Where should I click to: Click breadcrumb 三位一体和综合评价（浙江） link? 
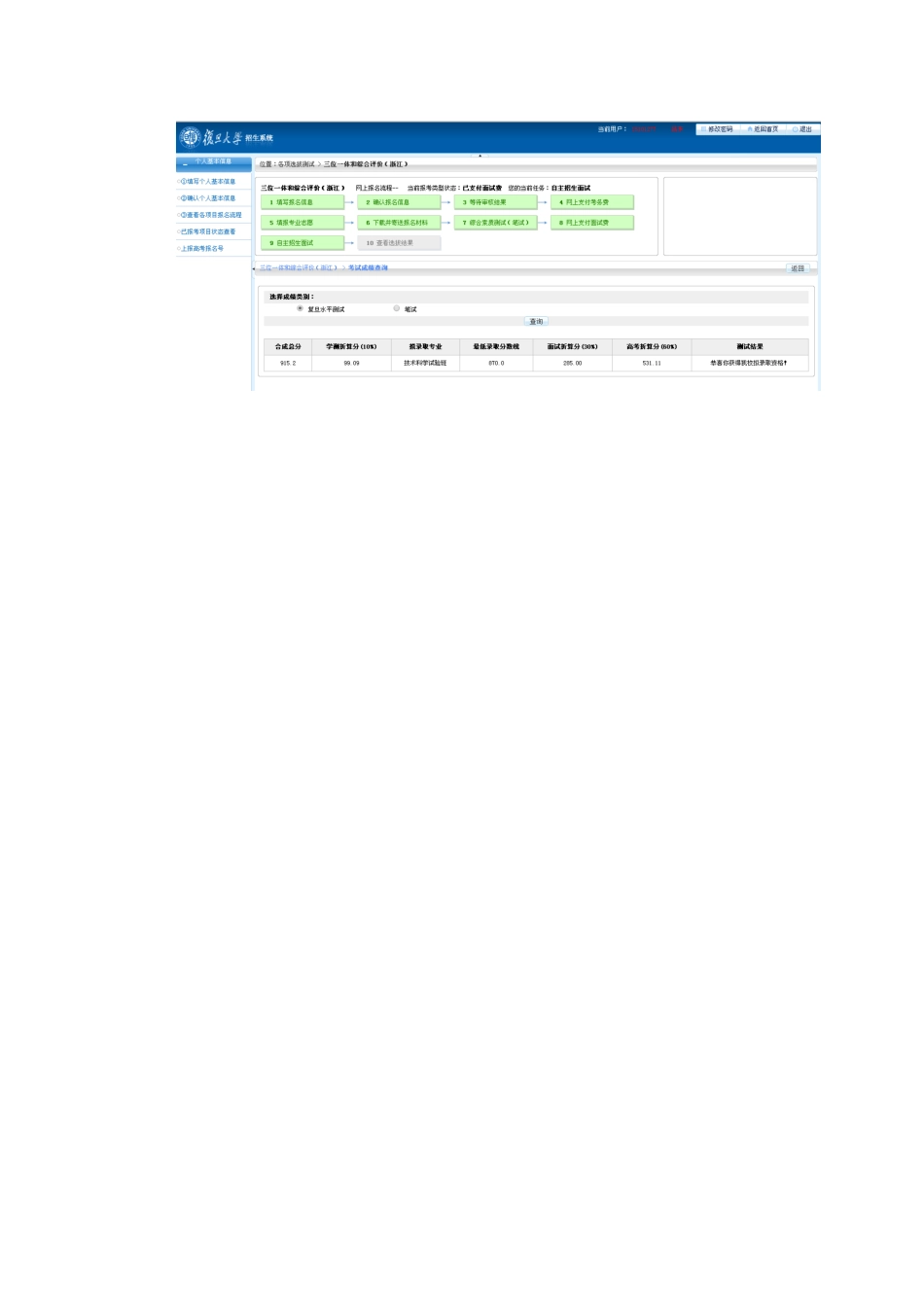tap(299, 268)
